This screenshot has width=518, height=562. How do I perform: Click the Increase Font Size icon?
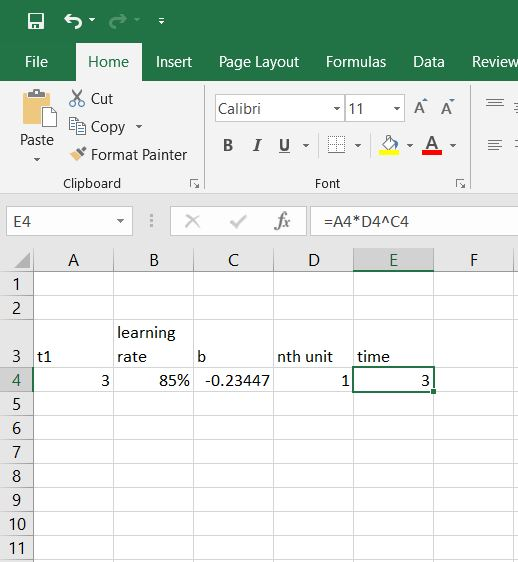click(x=421, y=107)
